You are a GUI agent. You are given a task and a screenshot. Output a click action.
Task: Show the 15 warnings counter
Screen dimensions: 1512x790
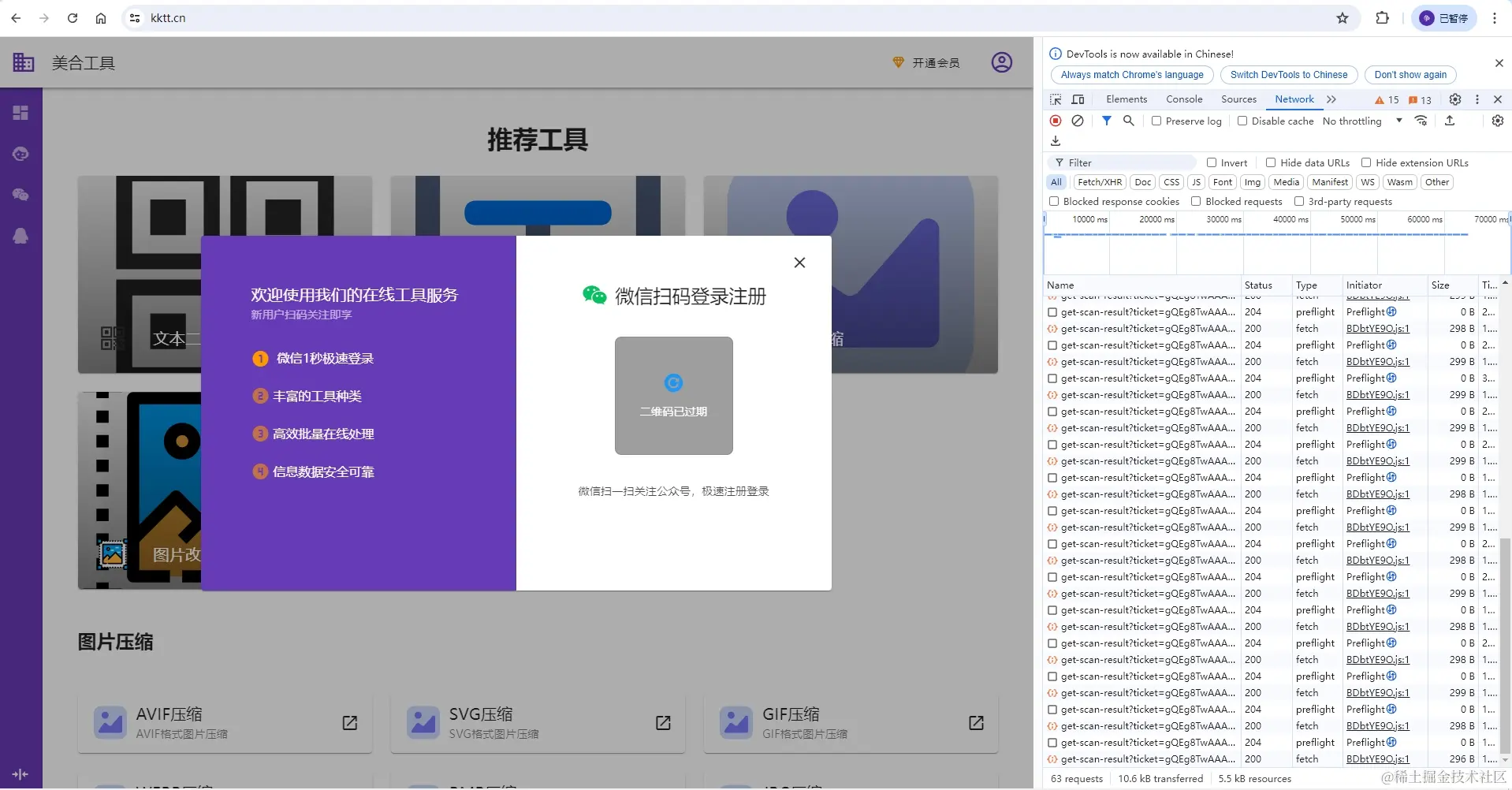coord(1387,100)
